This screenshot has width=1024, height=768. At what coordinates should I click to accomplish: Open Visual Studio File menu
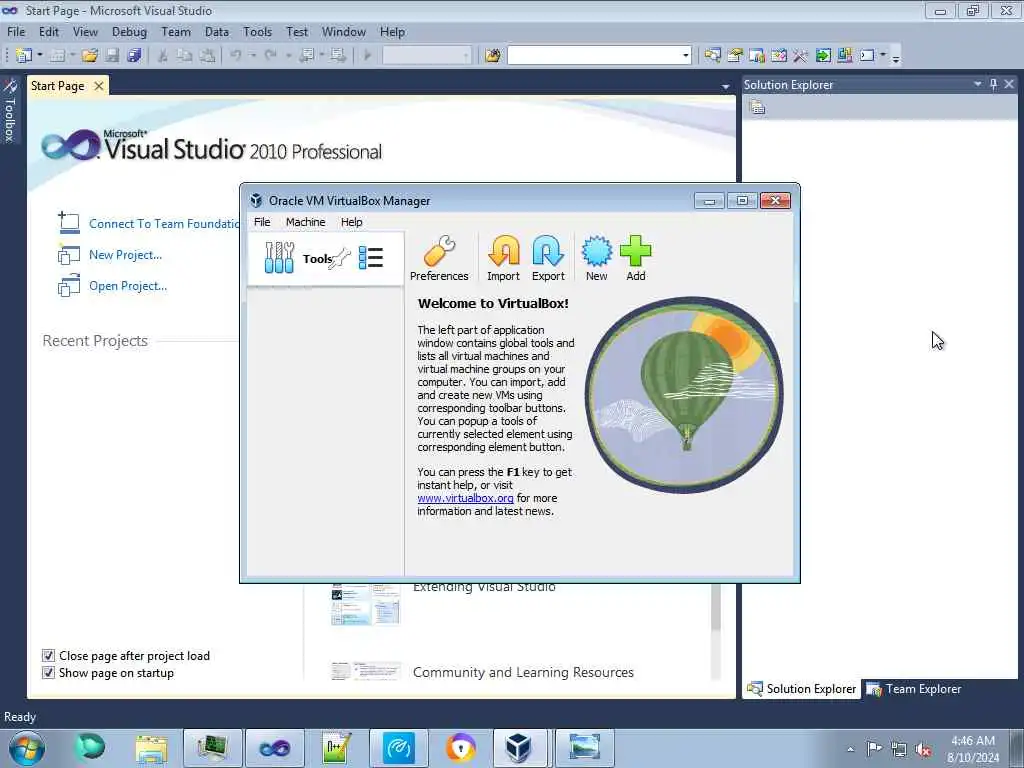16,32
